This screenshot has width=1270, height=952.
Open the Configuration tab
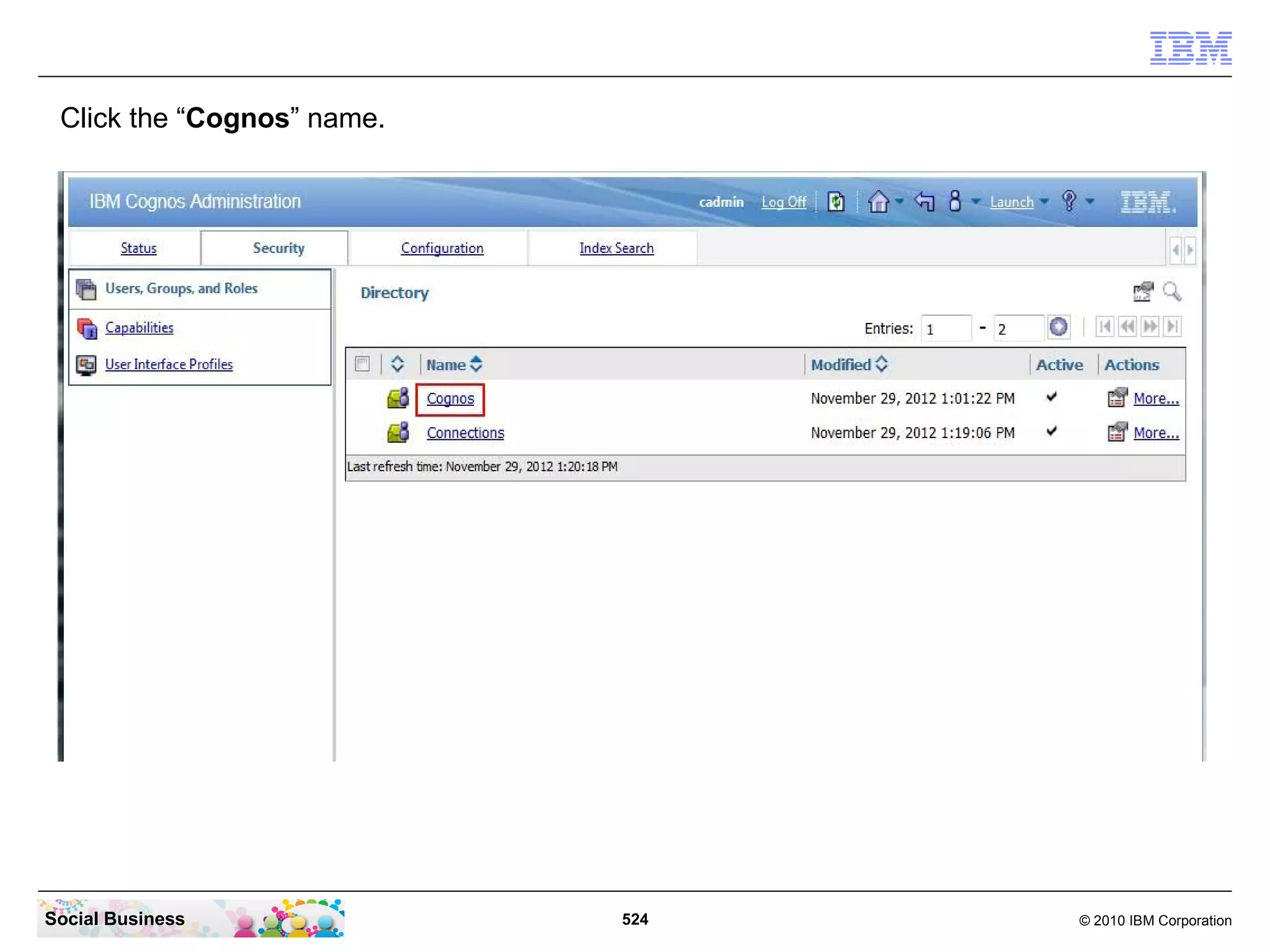[x=442, y=248]
